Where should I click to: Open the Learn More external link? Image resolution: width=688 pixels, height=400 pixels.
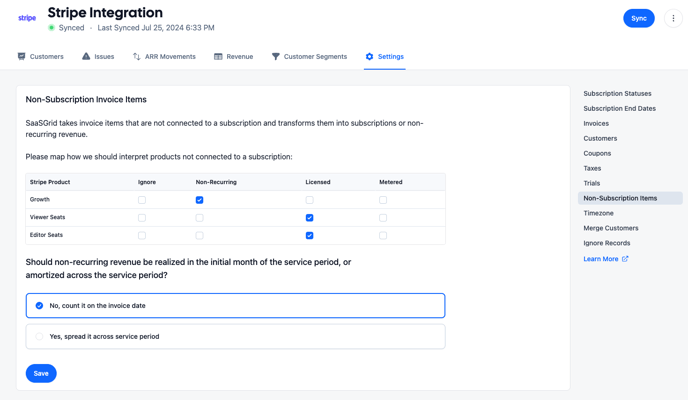(605, 259)
